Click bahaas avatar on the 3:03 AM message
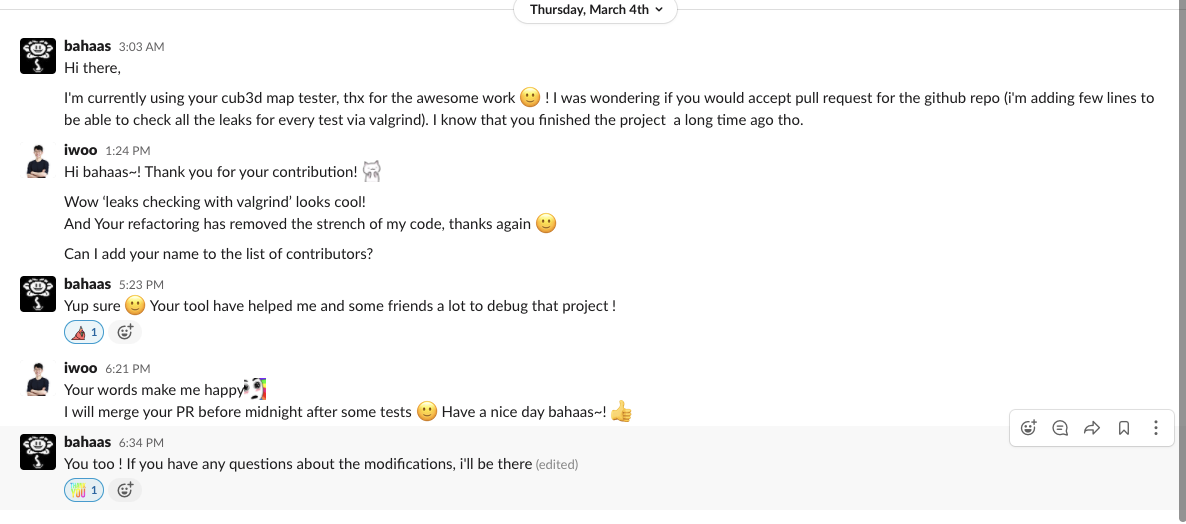 pos(38,56)
